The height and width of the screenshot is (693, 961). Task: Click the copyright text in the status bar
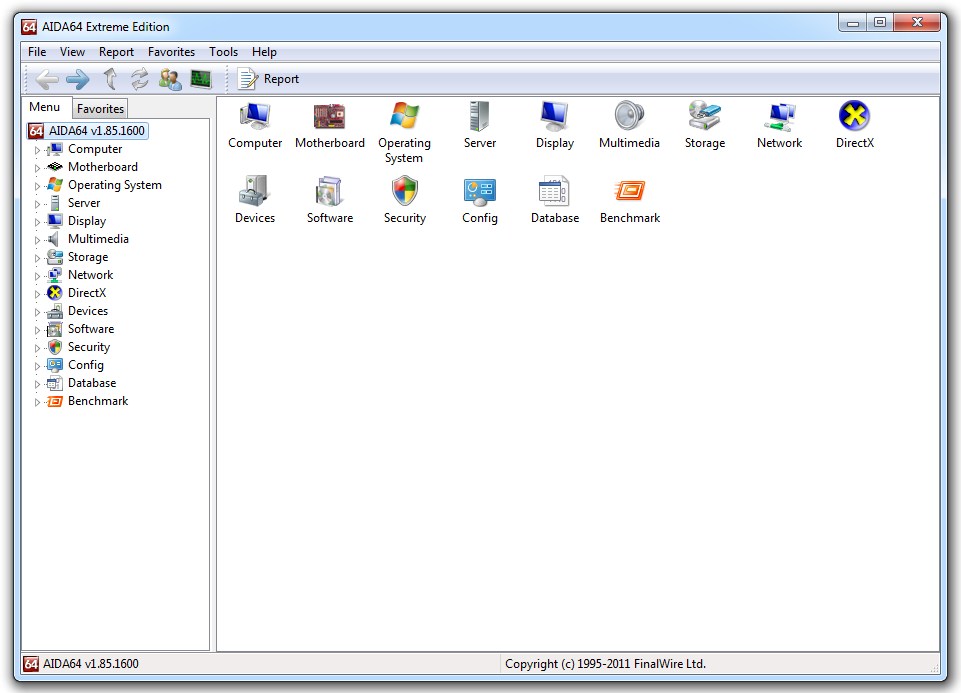tap(606, 664)
